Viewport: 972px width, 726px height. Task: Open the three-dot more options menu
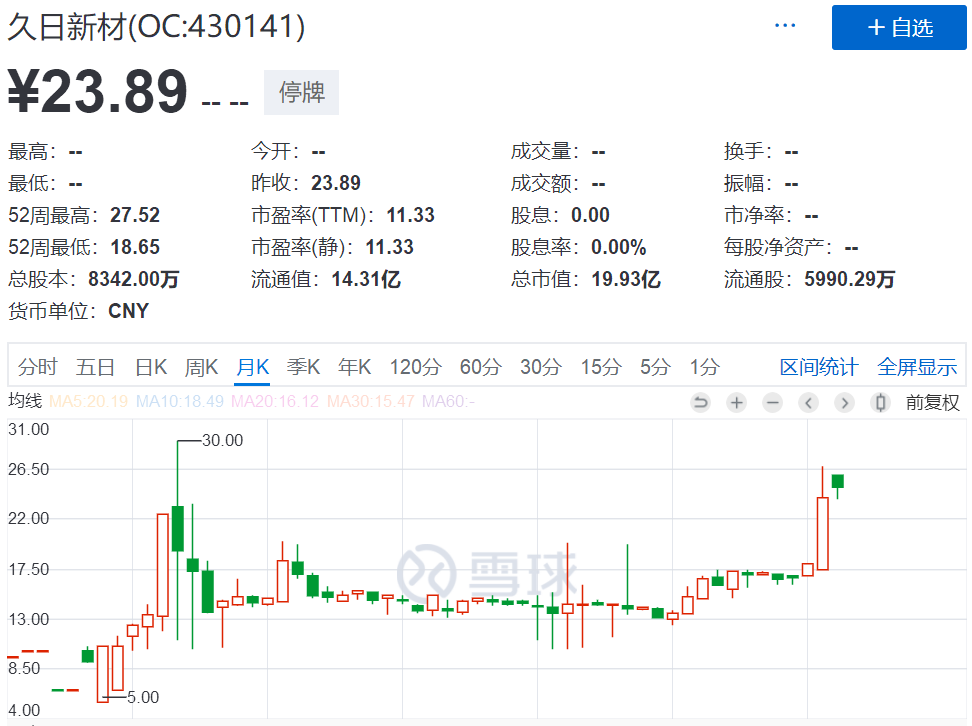pos(785,25)
